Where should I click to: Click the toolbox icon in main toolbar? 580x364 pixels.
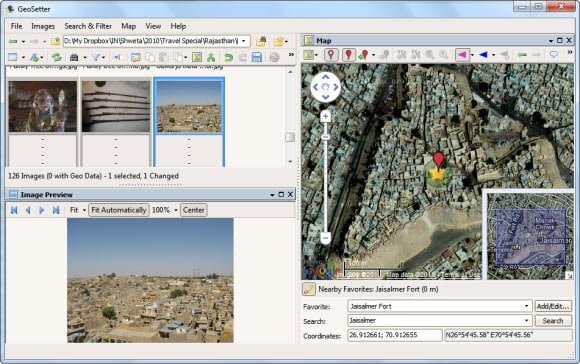click(74, 57)
